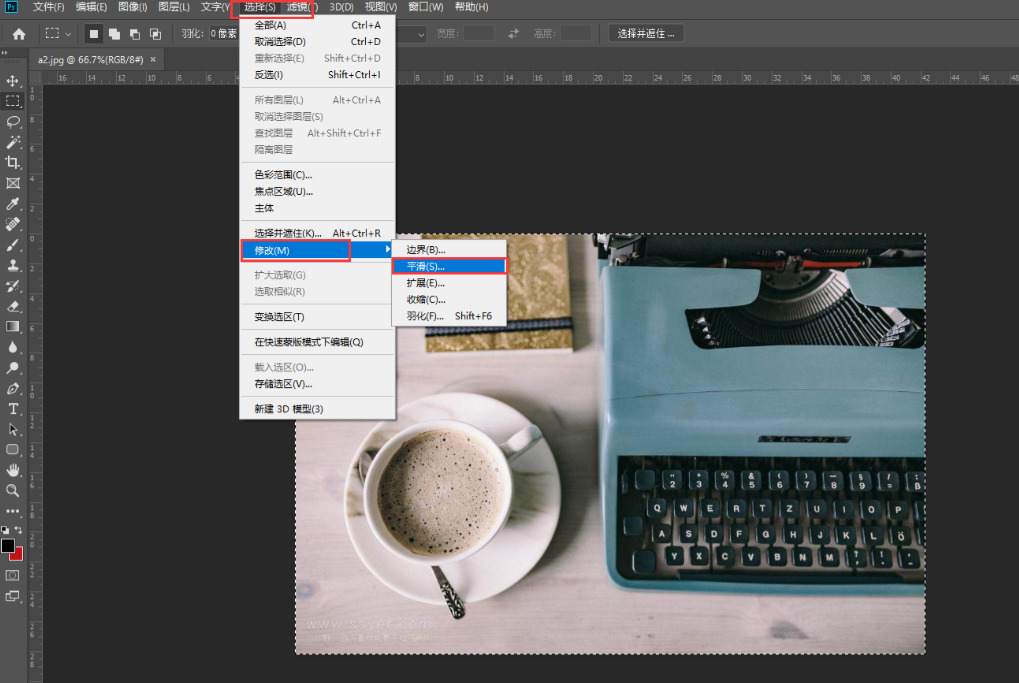Select the Eyedropper tool
Screen dimensions: 1019x683
coord(13,204)
